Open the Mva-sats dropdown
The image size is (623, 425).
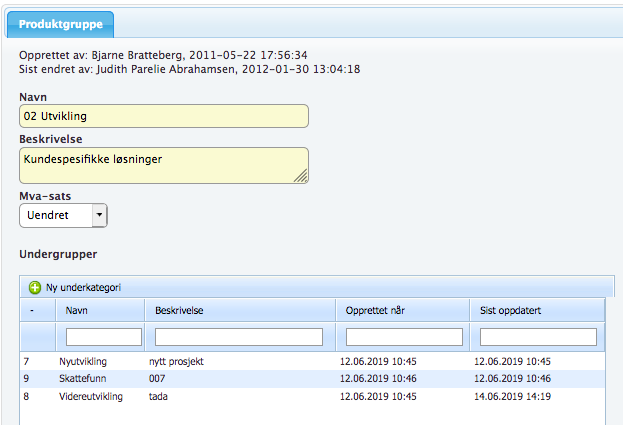tap(64, 215)
